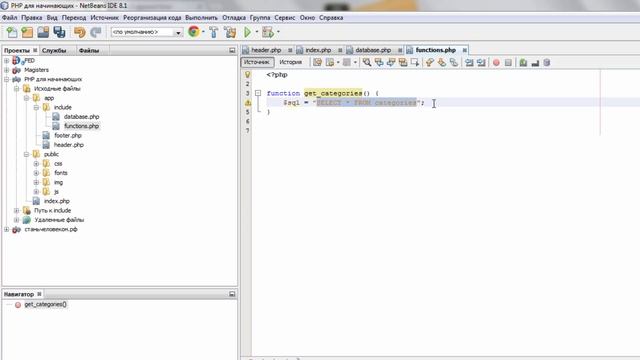
Task: Expand the css folder node
Action: [36, 164]
